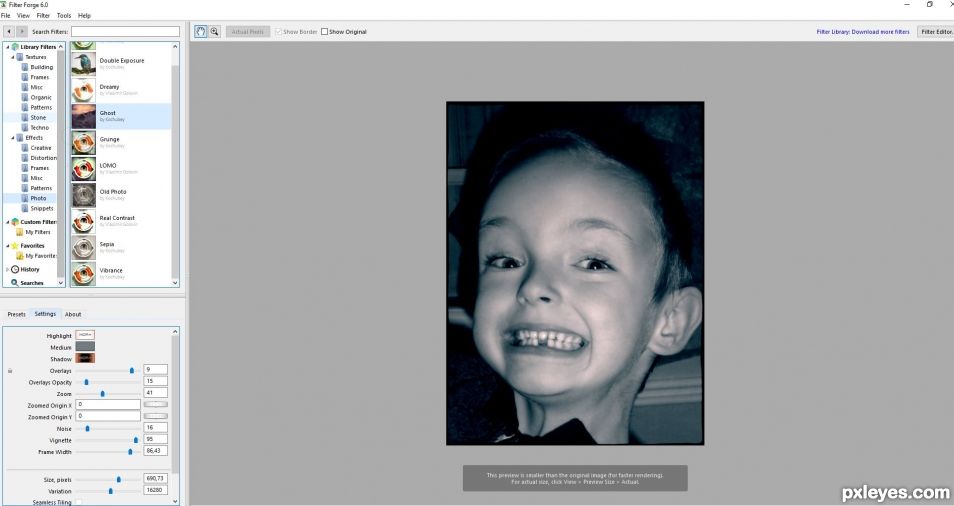The height and width of the screenshot is (506, 954).
Task: Click the History clock icon
Action: click(x=15, y=269)
